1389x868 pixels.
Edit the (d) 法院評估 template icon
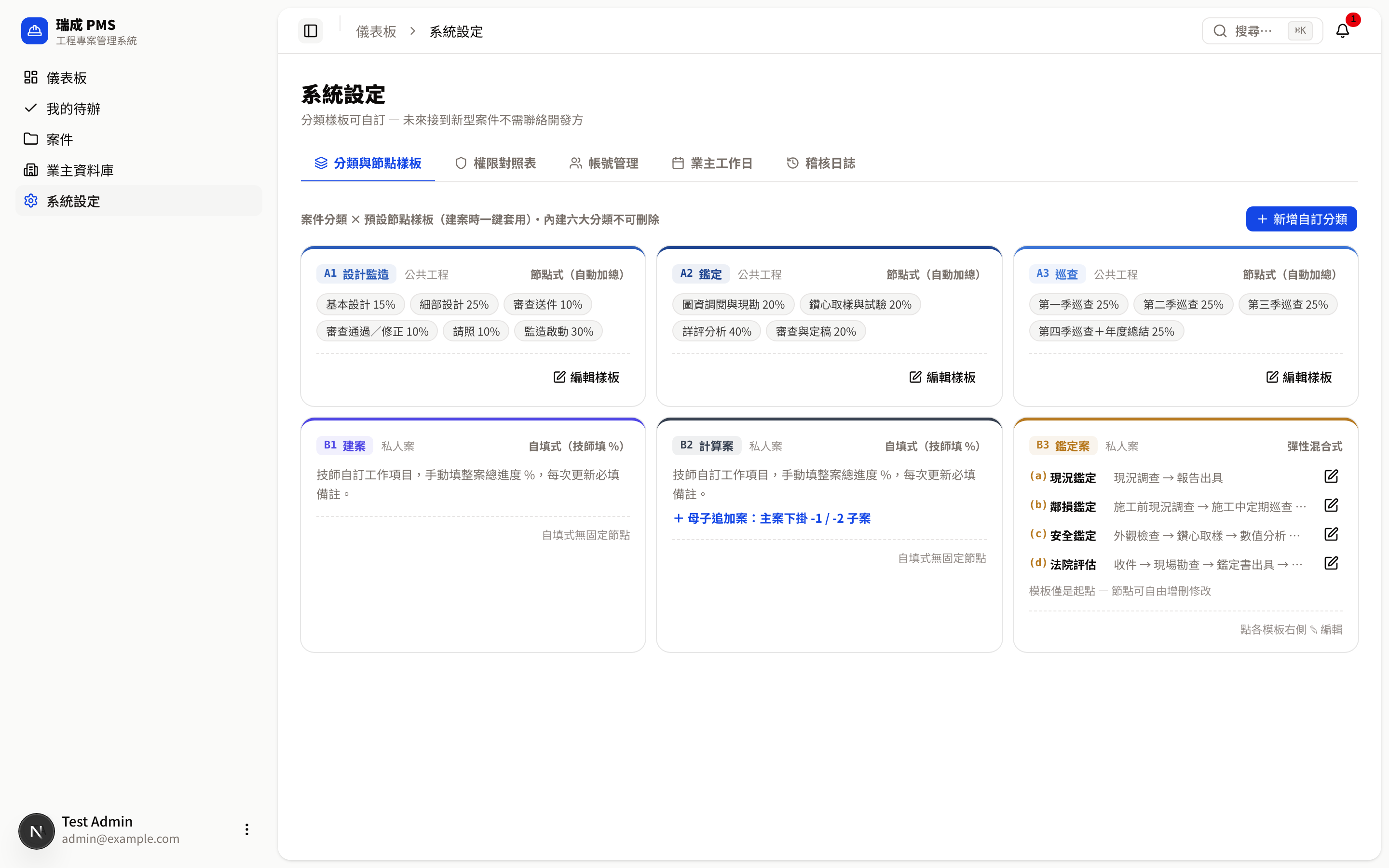pos(1331,563)
